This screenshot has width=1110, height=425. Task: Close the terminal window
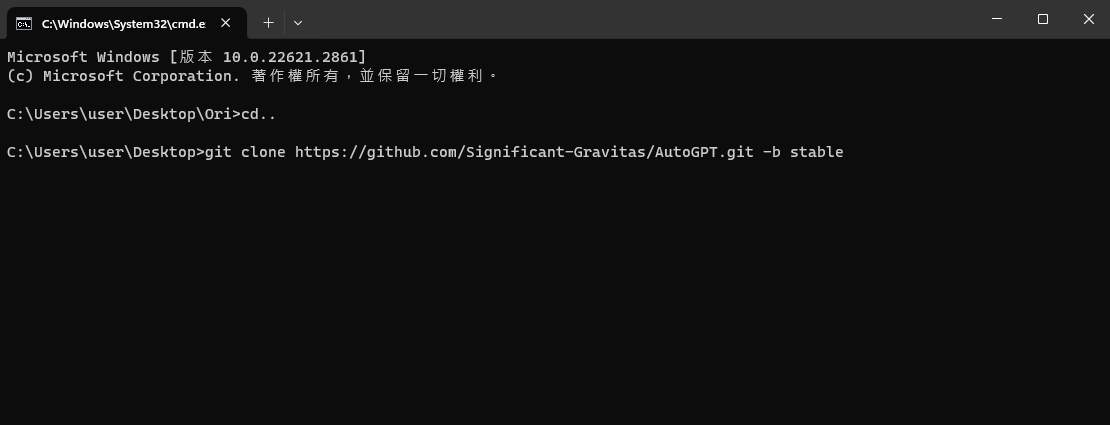(x=1089, y=19)
